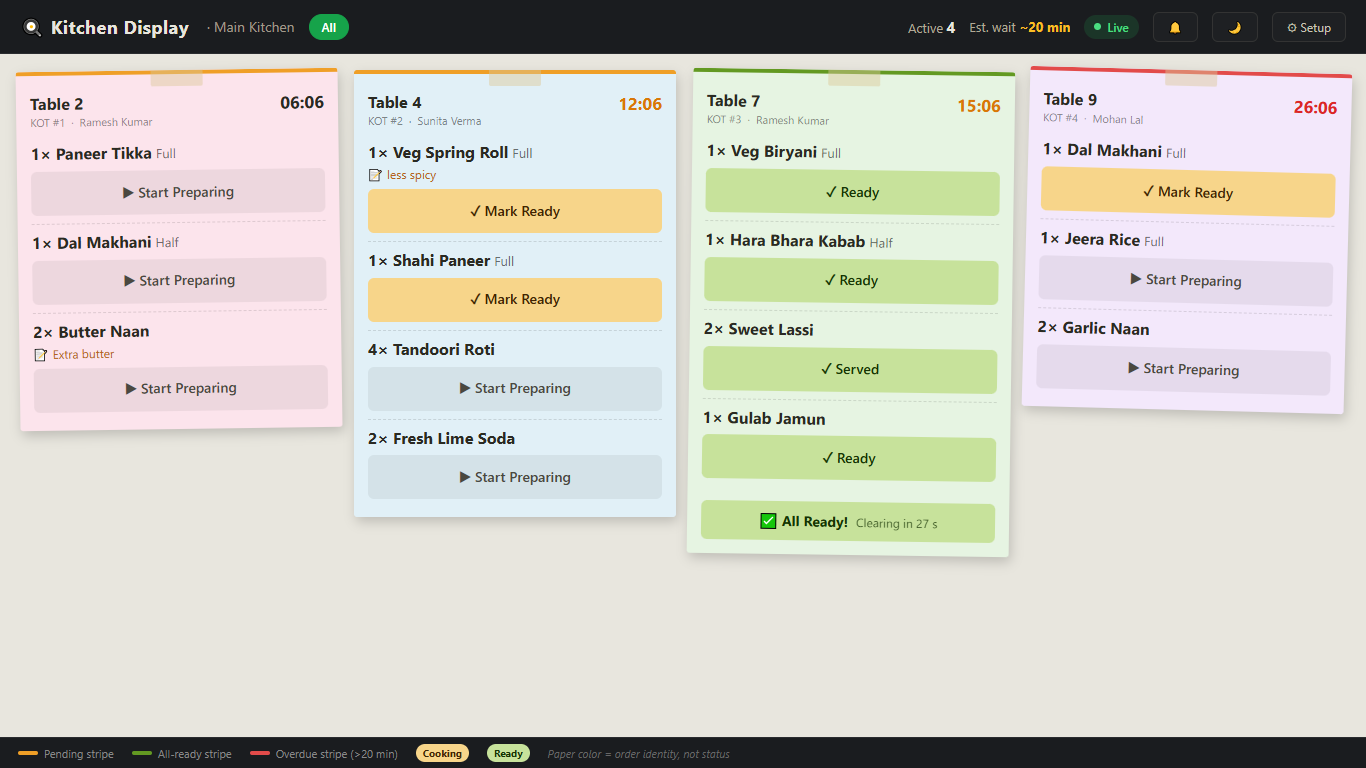Toggle dark mode with moon icon
Screen dimensions: 1366x768
click(1235, 27)
